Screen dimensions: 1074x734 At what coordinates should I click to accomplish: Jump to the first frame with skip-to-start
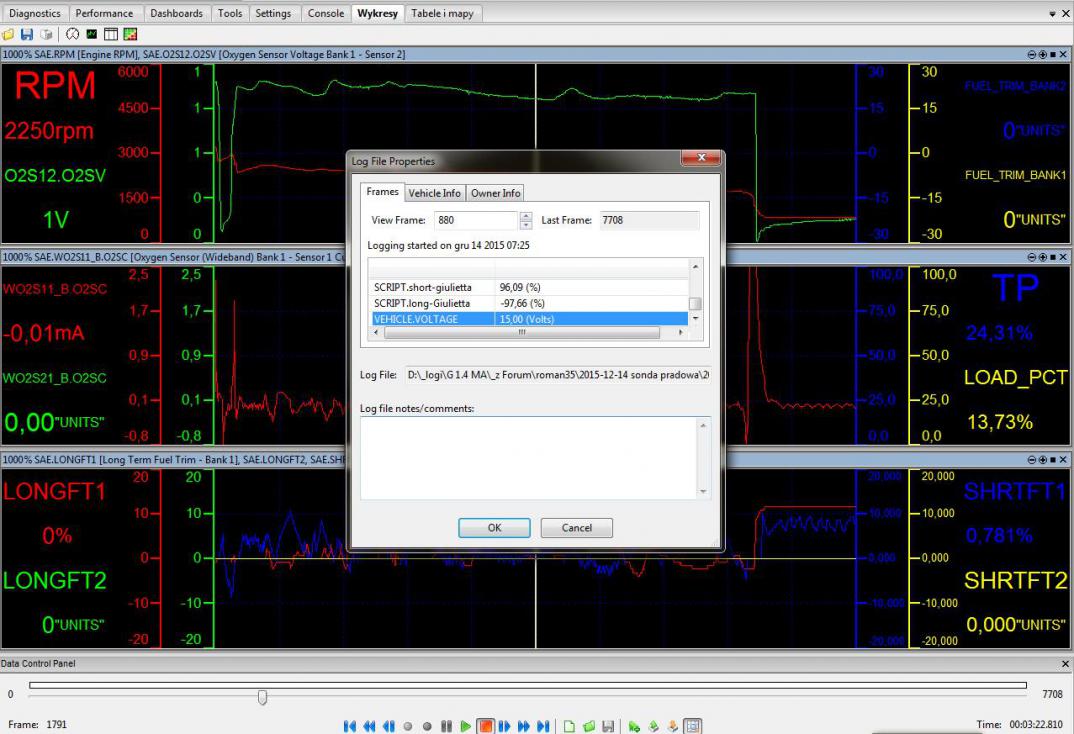(x=350, y=726)
